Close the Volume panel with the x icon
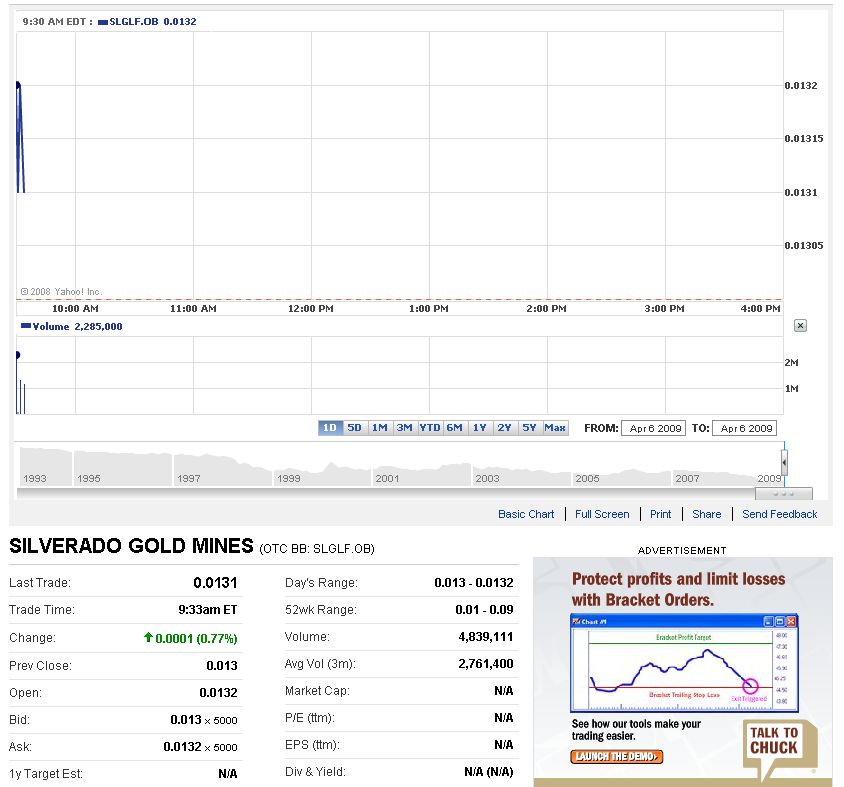Viewport: 844px width, 787px height. [x=800, y=325]
